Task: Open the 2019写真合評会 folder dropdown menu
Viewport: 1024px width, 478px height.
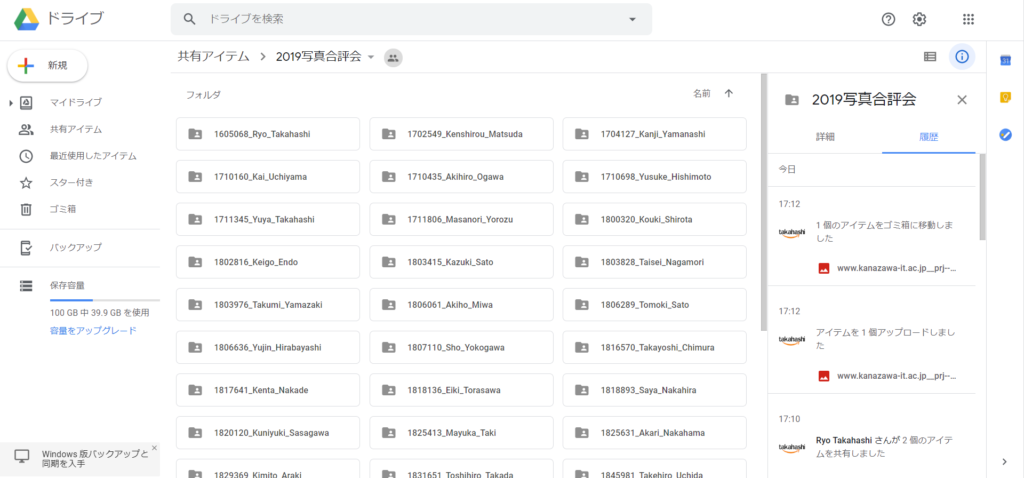Action: pos(371,57)
